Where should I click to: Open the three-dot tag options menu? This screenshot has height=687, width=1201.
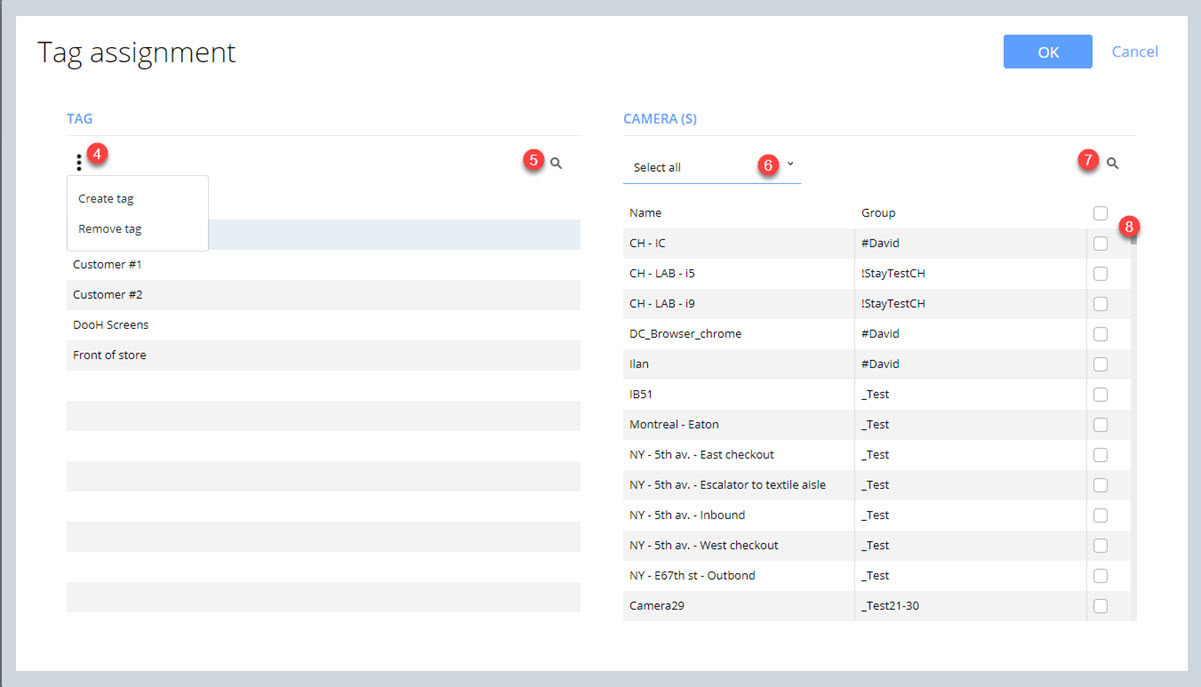(79, 163)
